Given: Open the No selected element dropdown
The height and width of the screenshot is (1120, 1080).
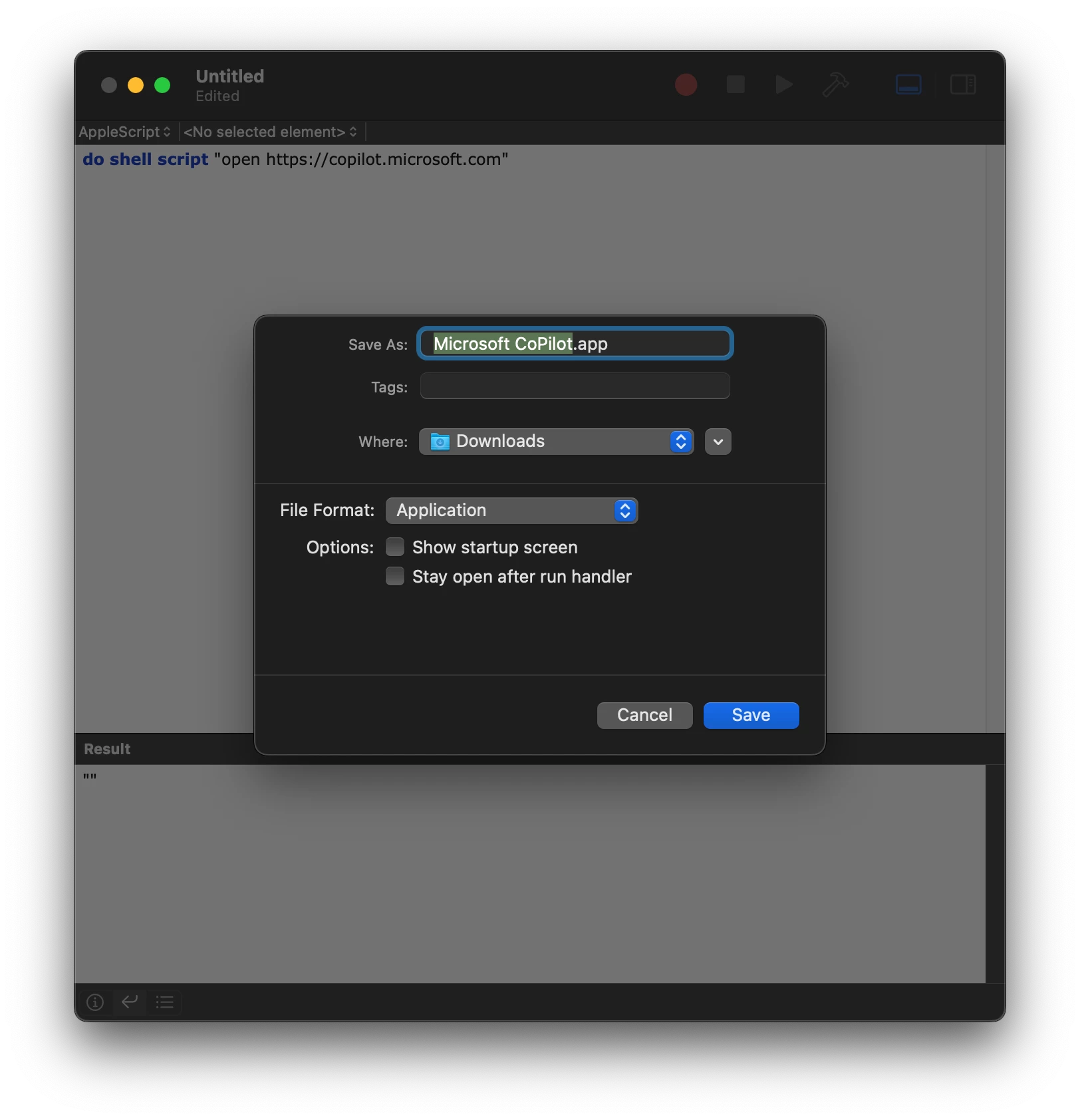Looking at the screenshot, I should tap(270, 132).
